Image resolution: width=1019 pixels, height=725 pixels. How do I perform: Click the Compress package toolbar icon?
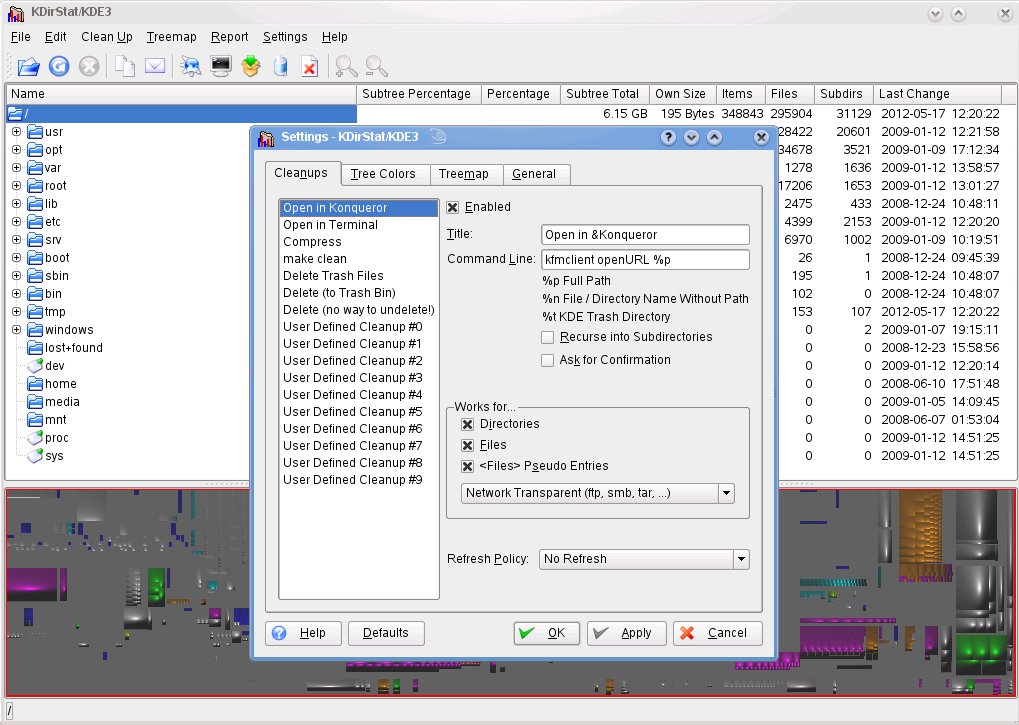[x=251, y=67]
